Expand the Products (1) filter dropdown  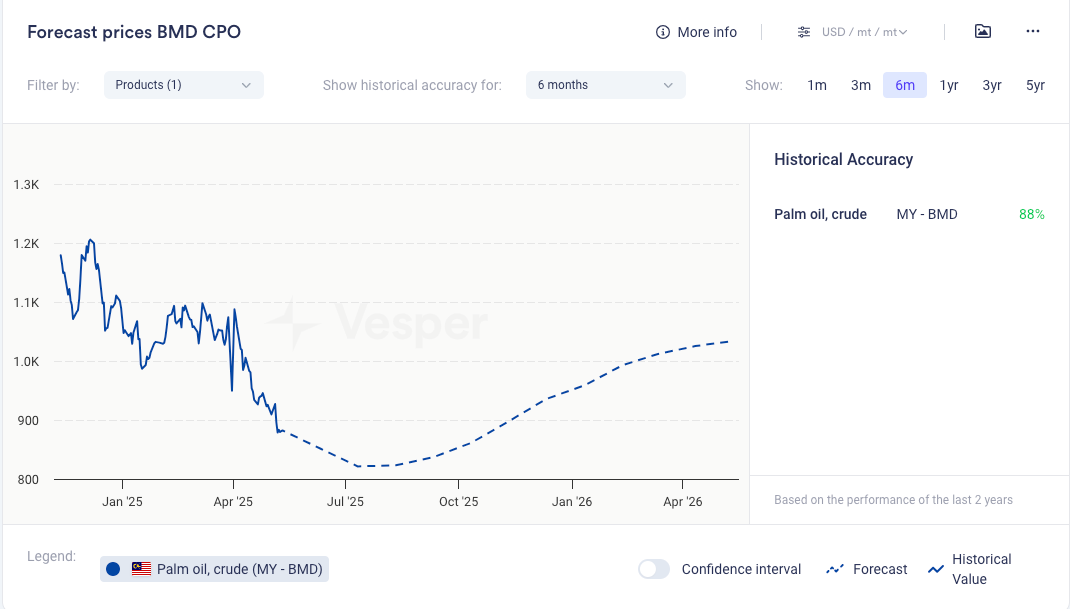[184, 85]
